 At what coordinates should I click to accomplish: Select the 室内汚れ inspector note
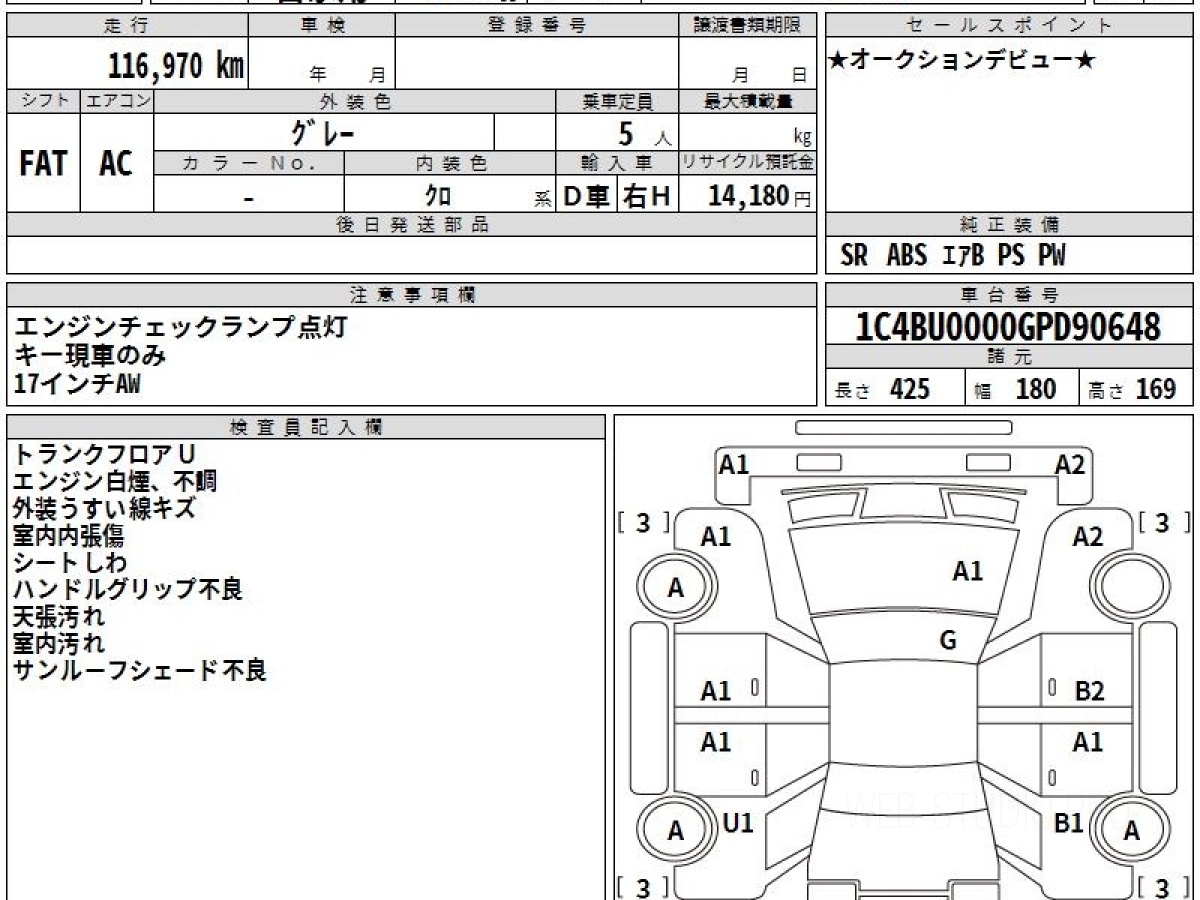(x=58, y=644)
